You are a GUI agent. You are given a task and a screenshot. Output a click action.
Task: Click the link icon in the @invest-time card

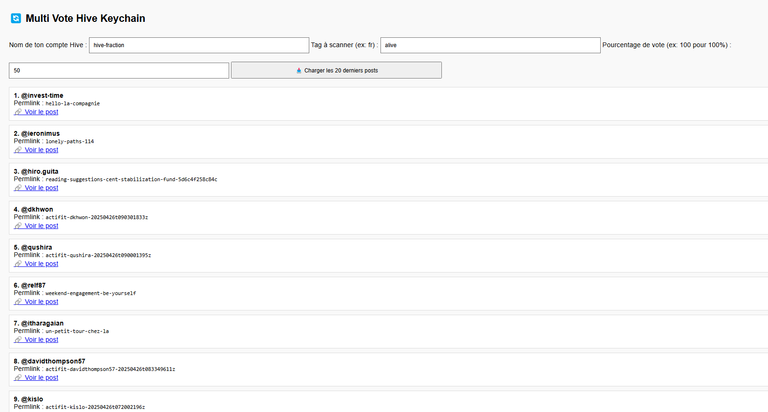18,112
